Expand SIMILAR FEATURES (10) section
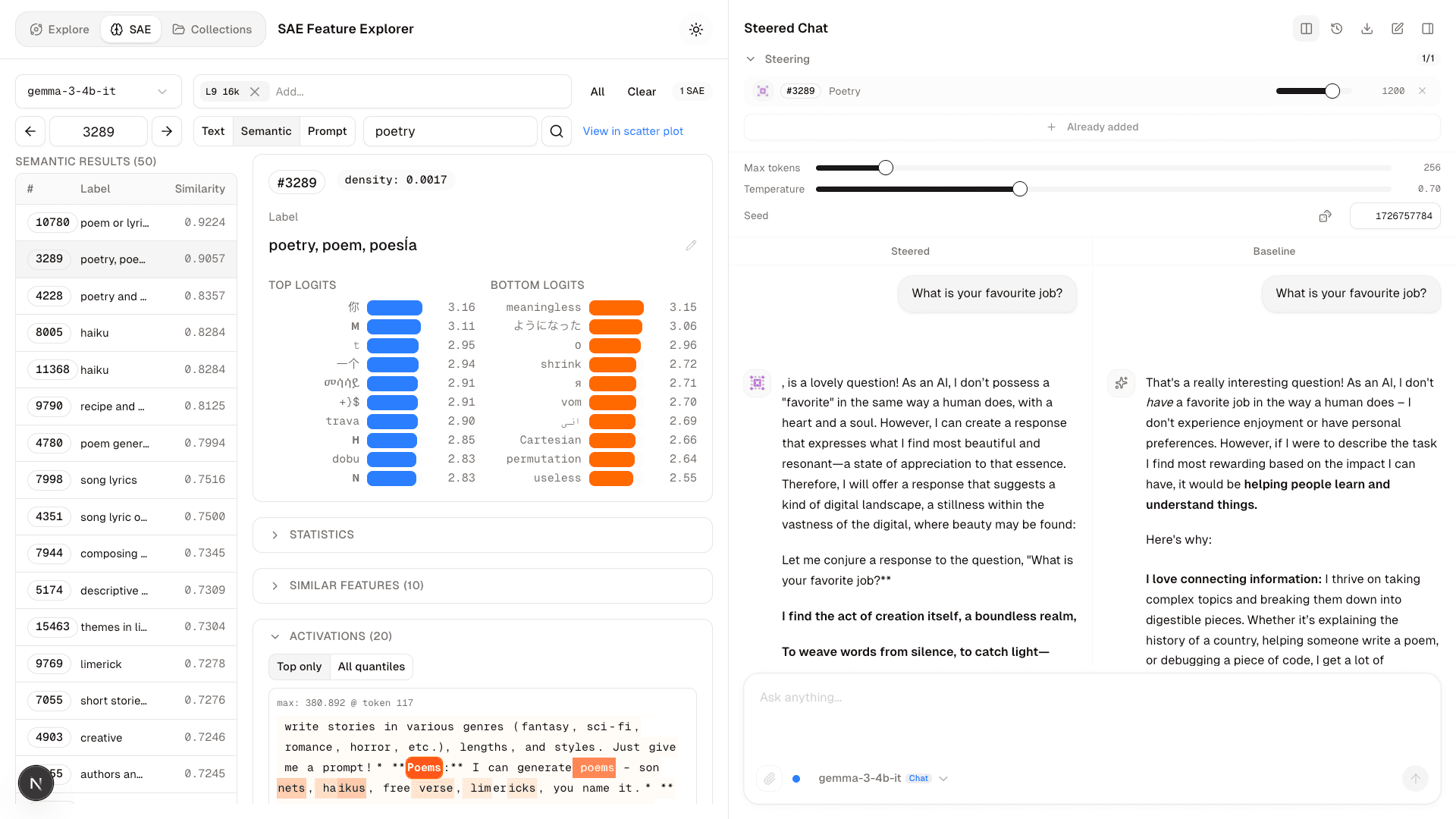 coord(482,585)
